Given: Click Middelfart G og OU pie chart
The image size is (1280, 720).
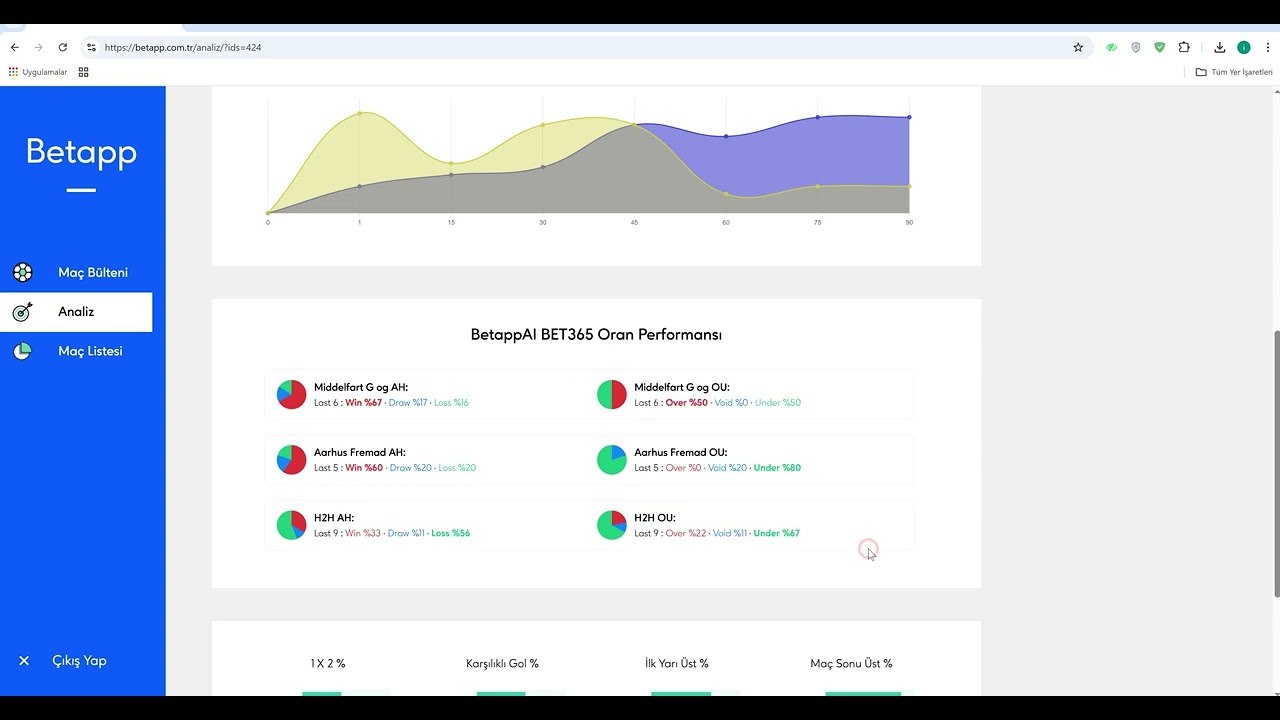Looking at the screenshot, I should (611, 394).
